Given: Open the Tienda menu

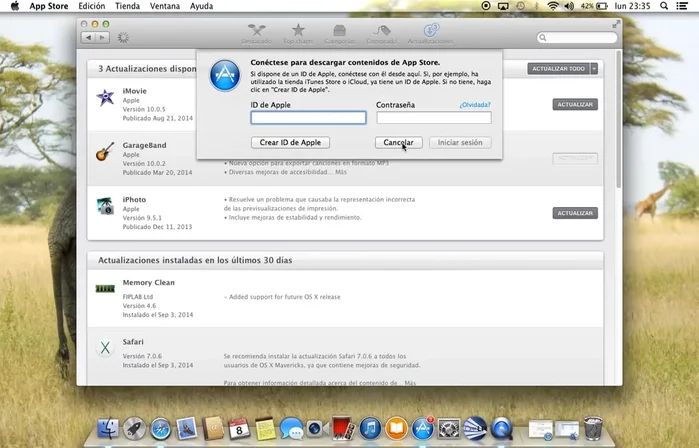Looking at the screenshot, I should point(127,6).
